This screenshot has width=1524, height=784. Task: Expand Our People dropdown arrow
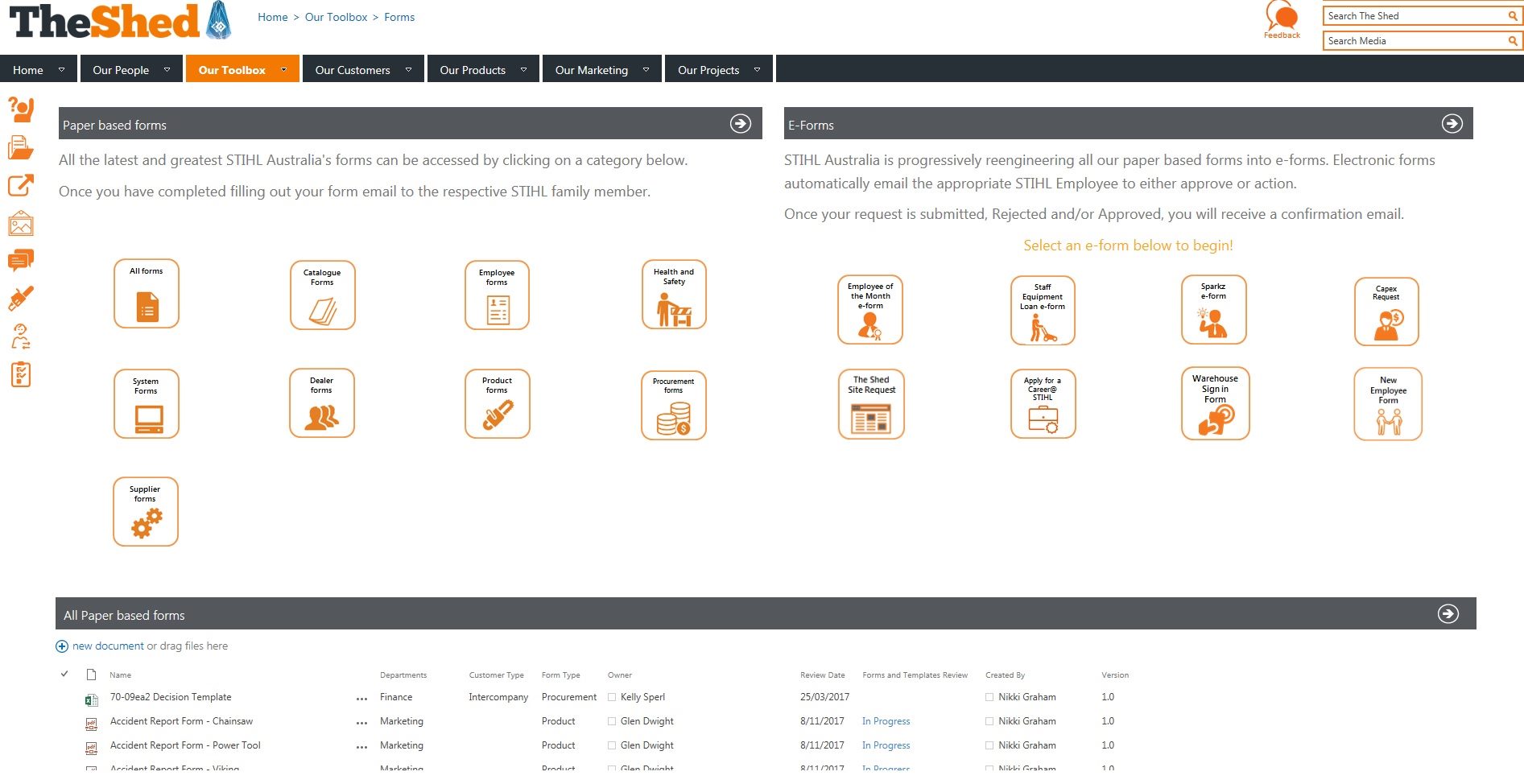167,70
